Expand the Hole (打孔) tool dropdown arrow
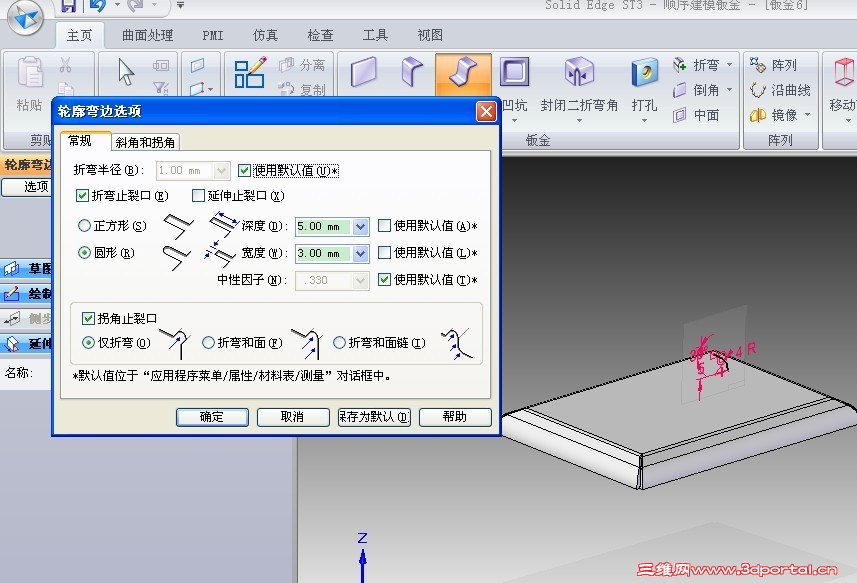Viewport: 857px width, 583px height. point(644,120)
